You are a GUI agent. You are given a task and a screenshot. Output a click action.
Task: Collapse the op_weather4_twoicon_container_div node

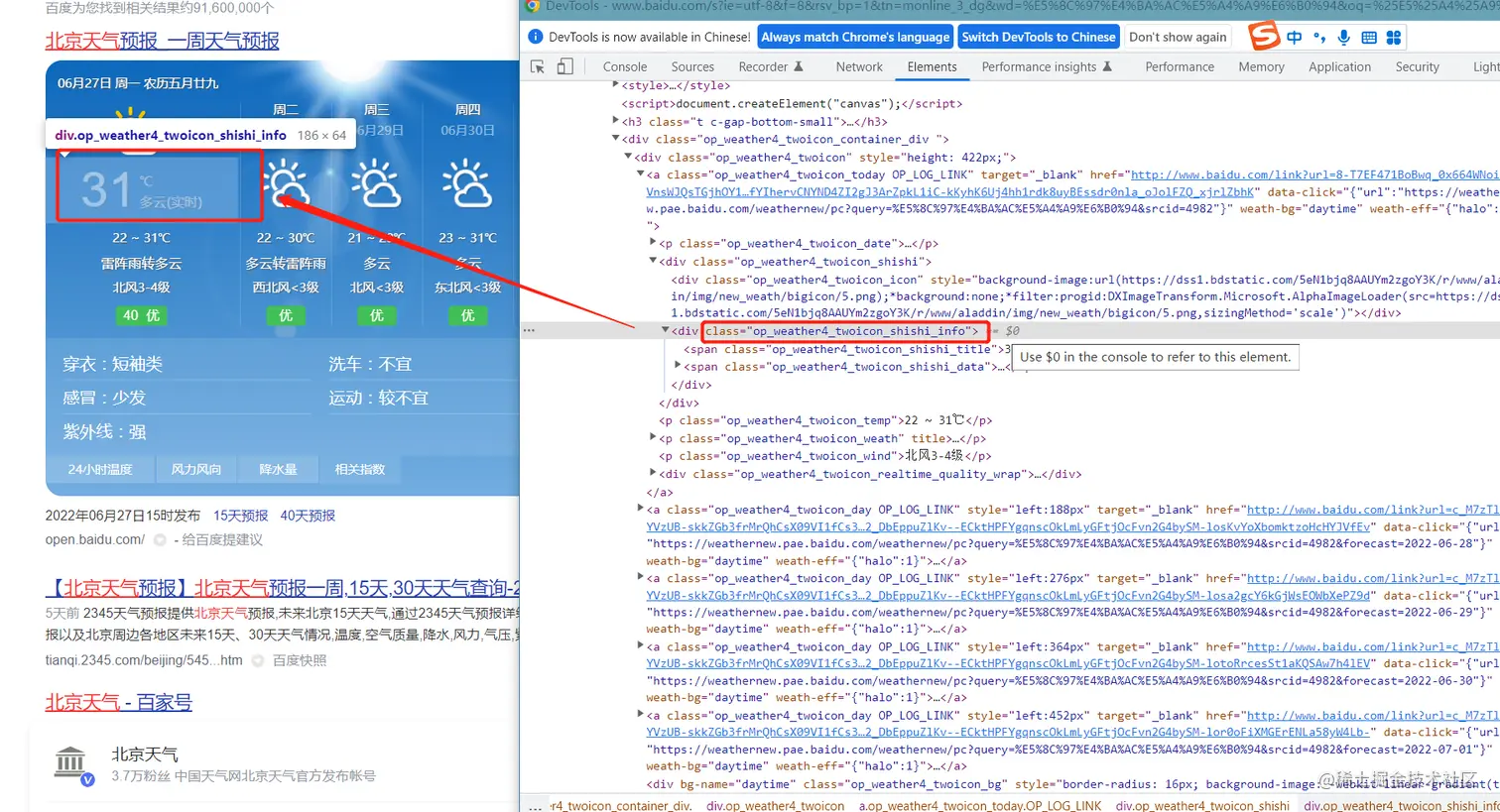tap(616, 139)
